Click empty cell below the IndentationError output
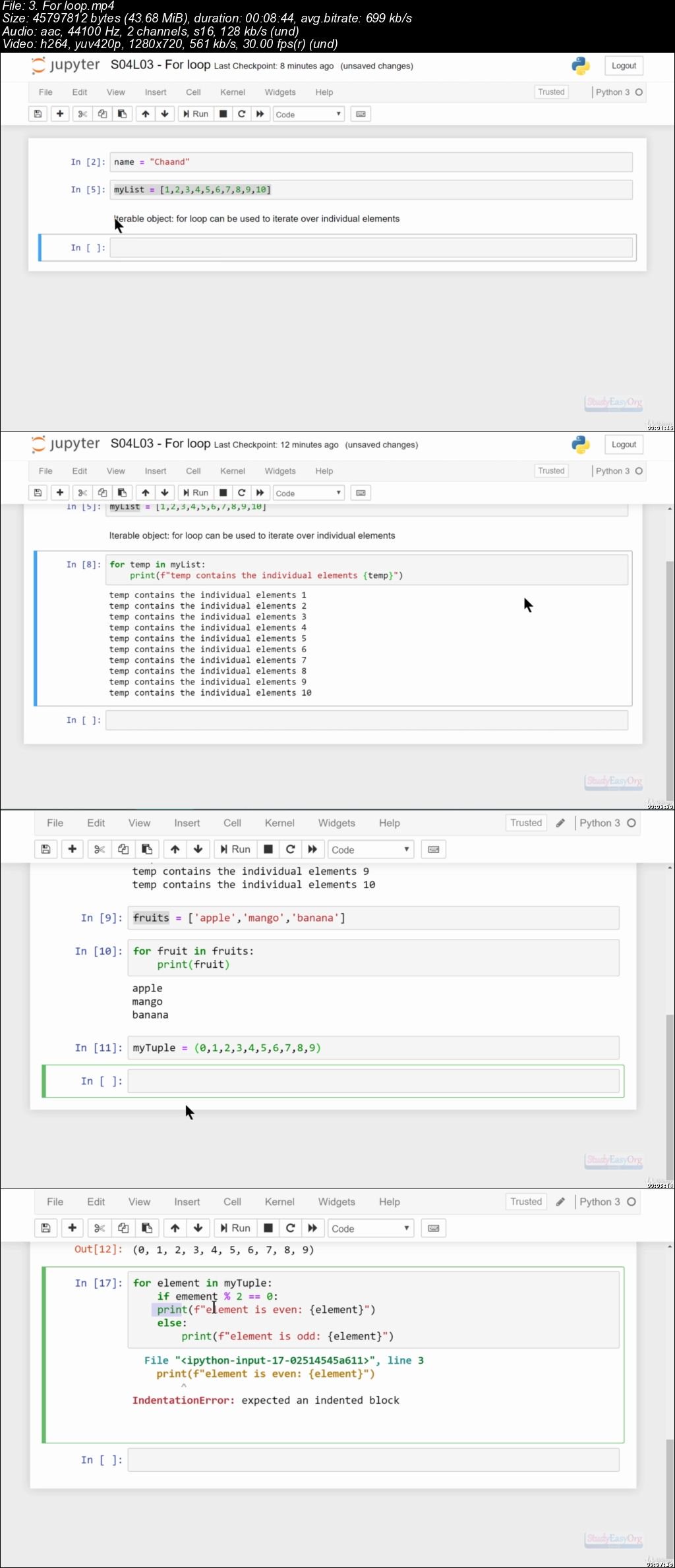675x1568 pixels. pyautogui.click(x=373, y=1460)
